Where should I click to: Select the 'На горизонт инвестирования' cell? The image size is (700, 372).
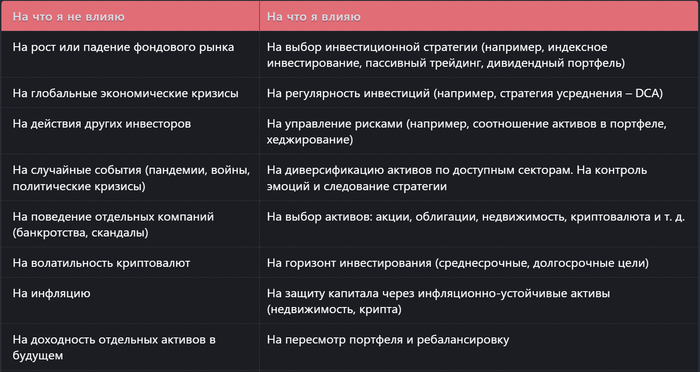[x=479, y=262]
